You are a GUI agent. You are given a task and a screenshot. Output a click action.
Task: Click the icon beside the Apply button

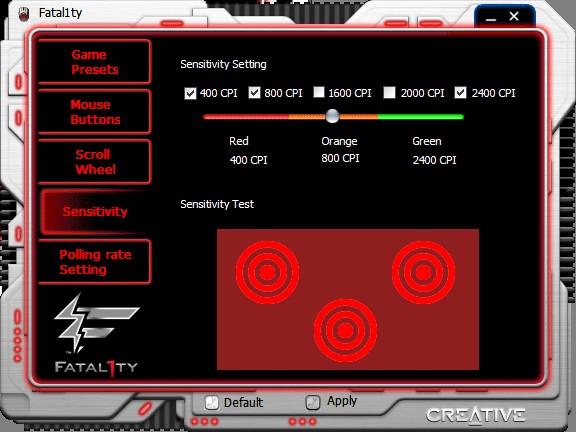coord(313,402)
